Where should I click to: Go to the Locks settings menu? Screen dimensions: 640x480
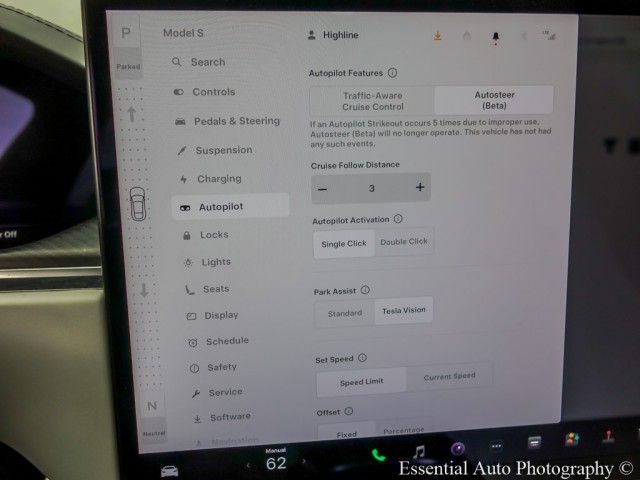213,235
